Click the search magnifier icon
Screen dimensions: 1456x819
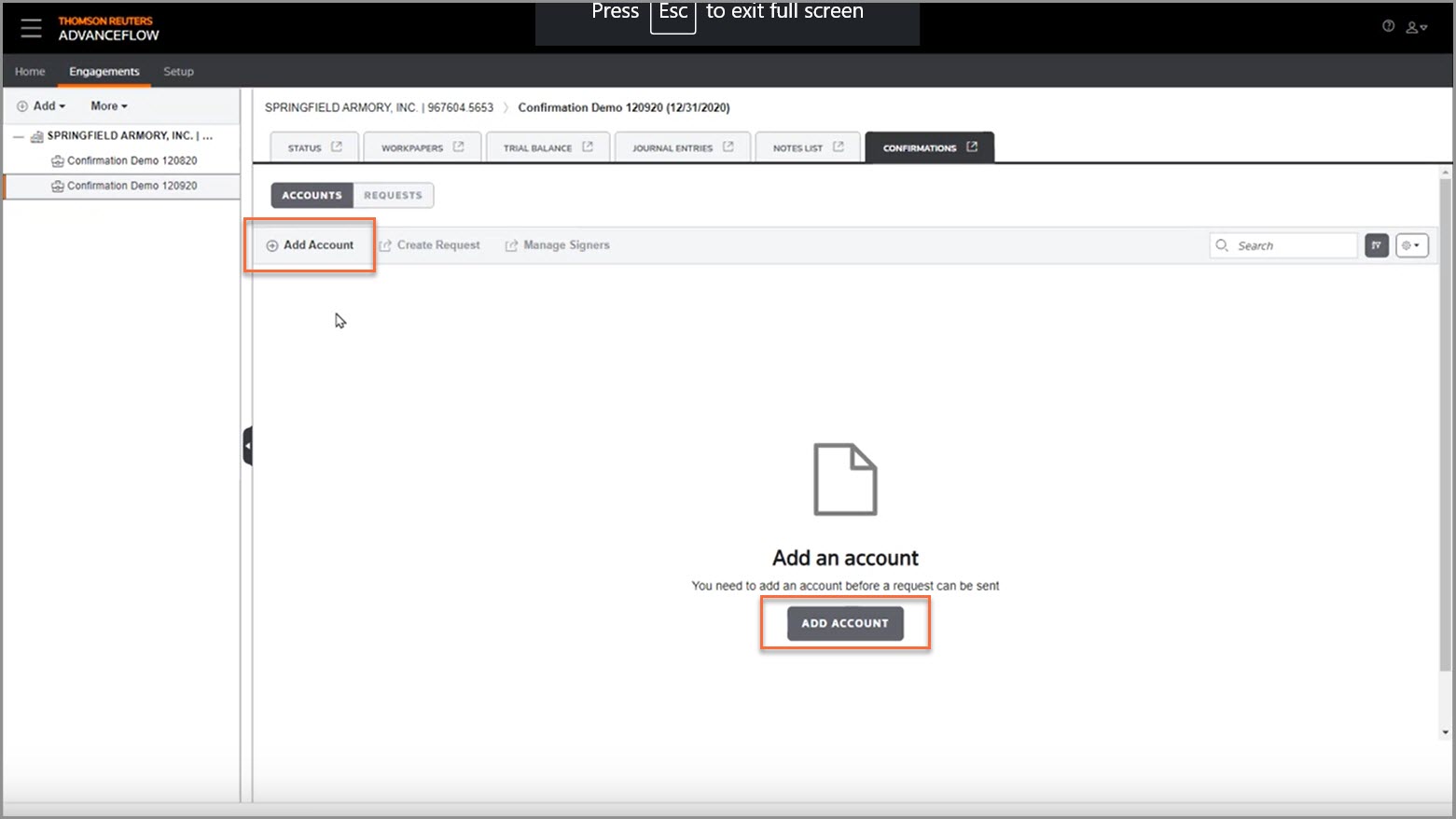pos(1223,245)
